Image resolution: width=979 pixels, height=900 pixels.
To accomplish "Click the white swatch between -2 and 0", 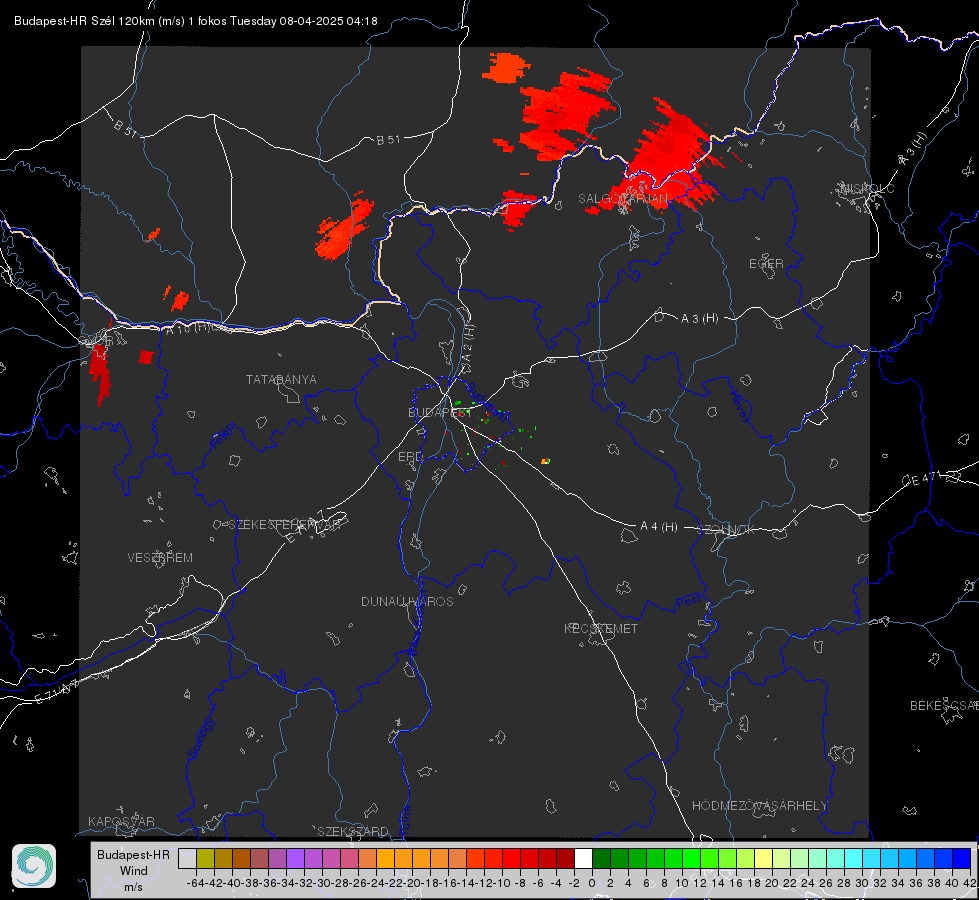I will coord(583,858).
